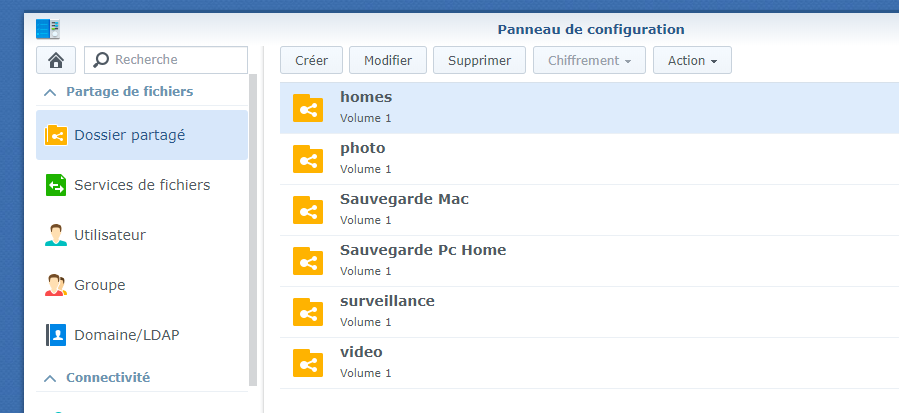The width and height of the screenshot is (899, 413).
Task: Collapse the Connectivité section
Action: [x=50, y=378]
